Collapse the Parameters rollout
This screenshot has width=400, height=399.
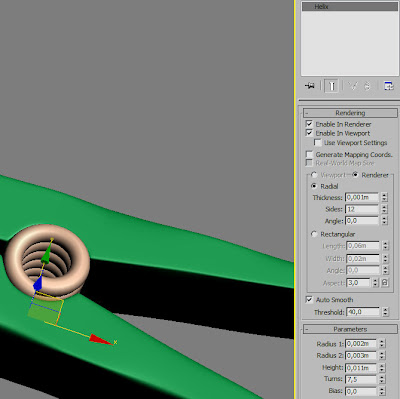coord(350,329)
